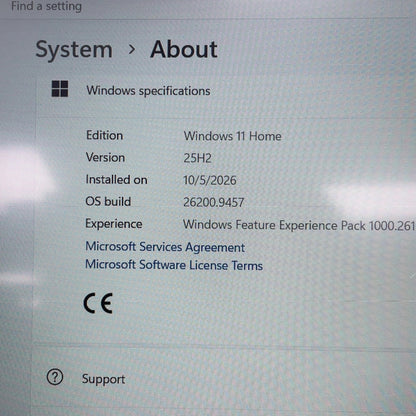
Task: Click the 'OS build' label
Action: pyautogui.click(x=108, y=202)
